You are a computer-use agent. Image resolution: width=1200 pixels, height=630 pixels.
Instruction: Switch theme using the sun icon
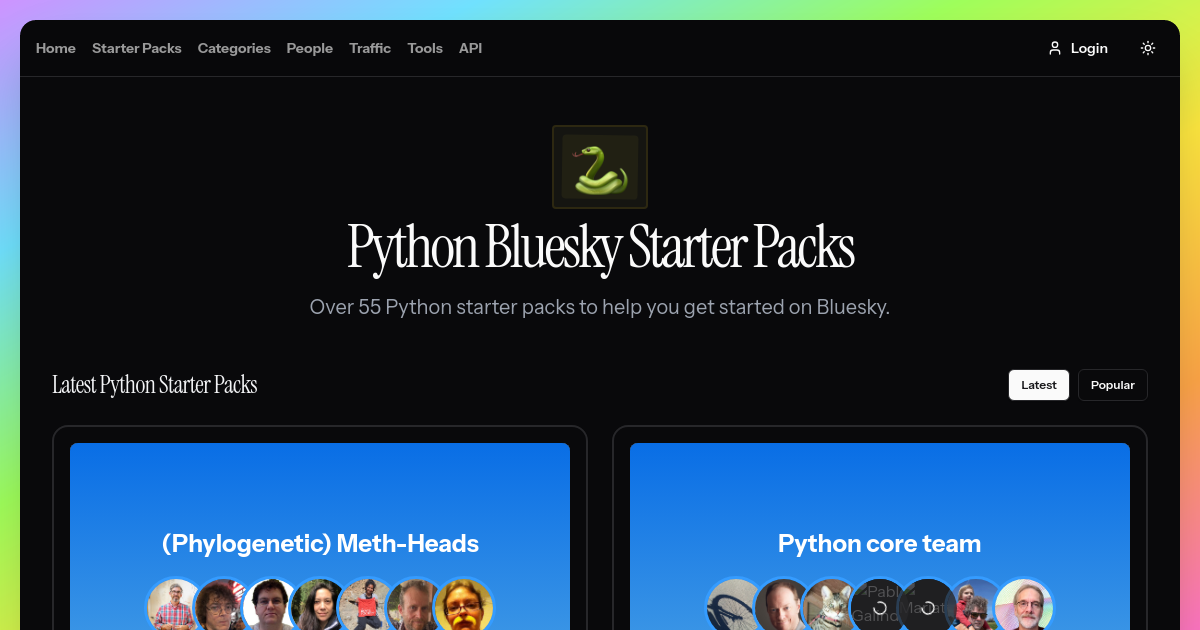1147,47
